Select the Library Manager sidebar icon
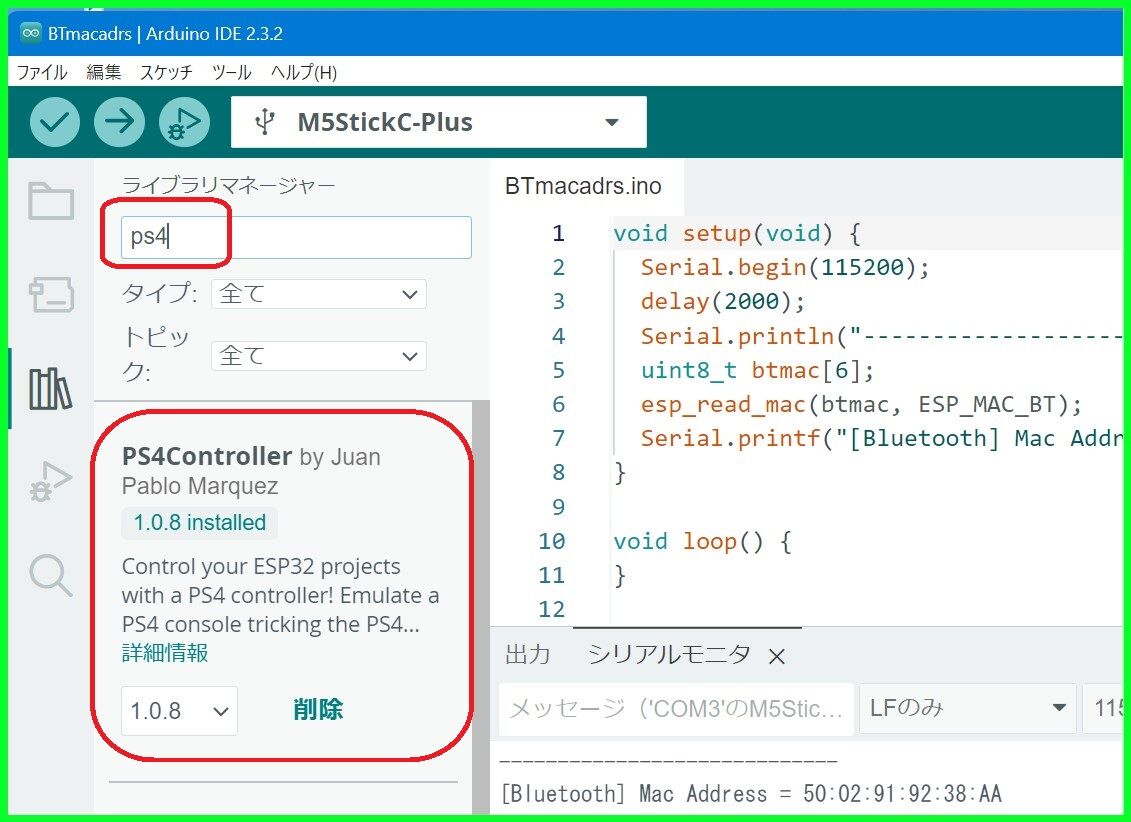 50,388
